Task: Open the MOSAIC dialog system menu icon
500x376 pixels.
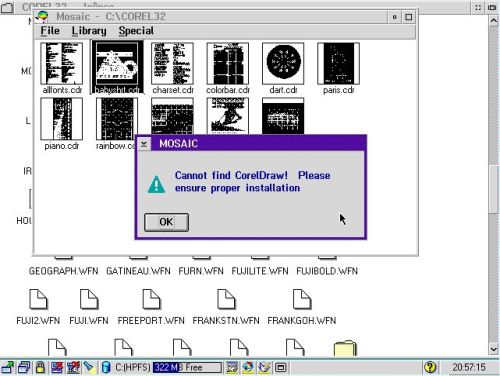Action: point(144,144)
